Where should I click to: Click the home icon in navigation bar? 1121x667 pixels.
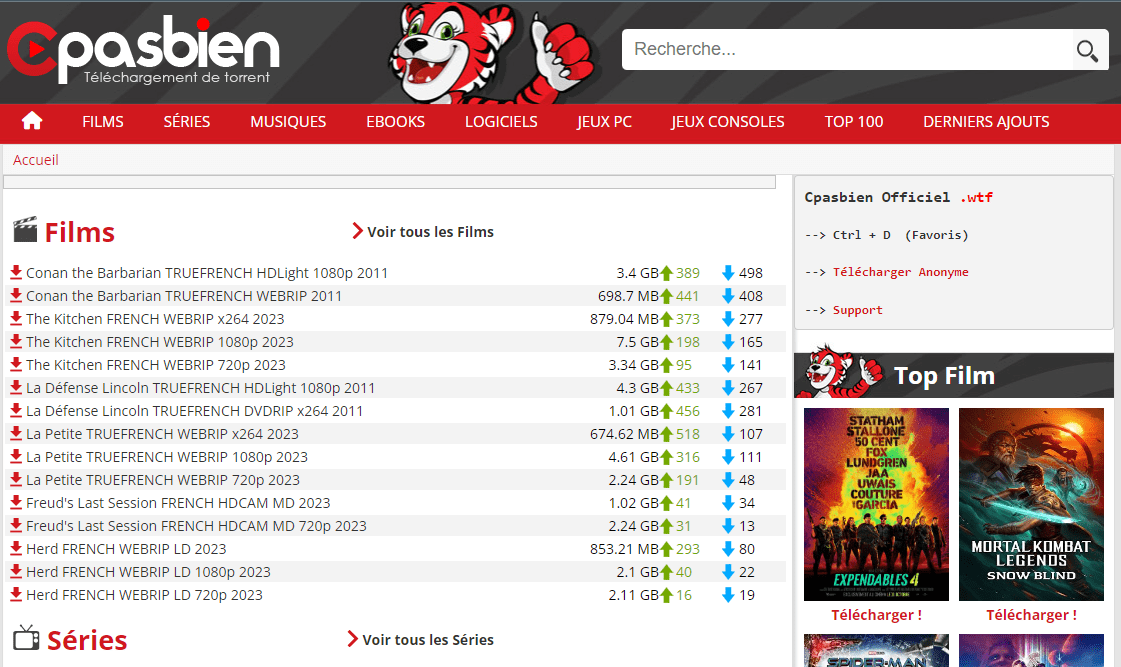pos(32,121)
